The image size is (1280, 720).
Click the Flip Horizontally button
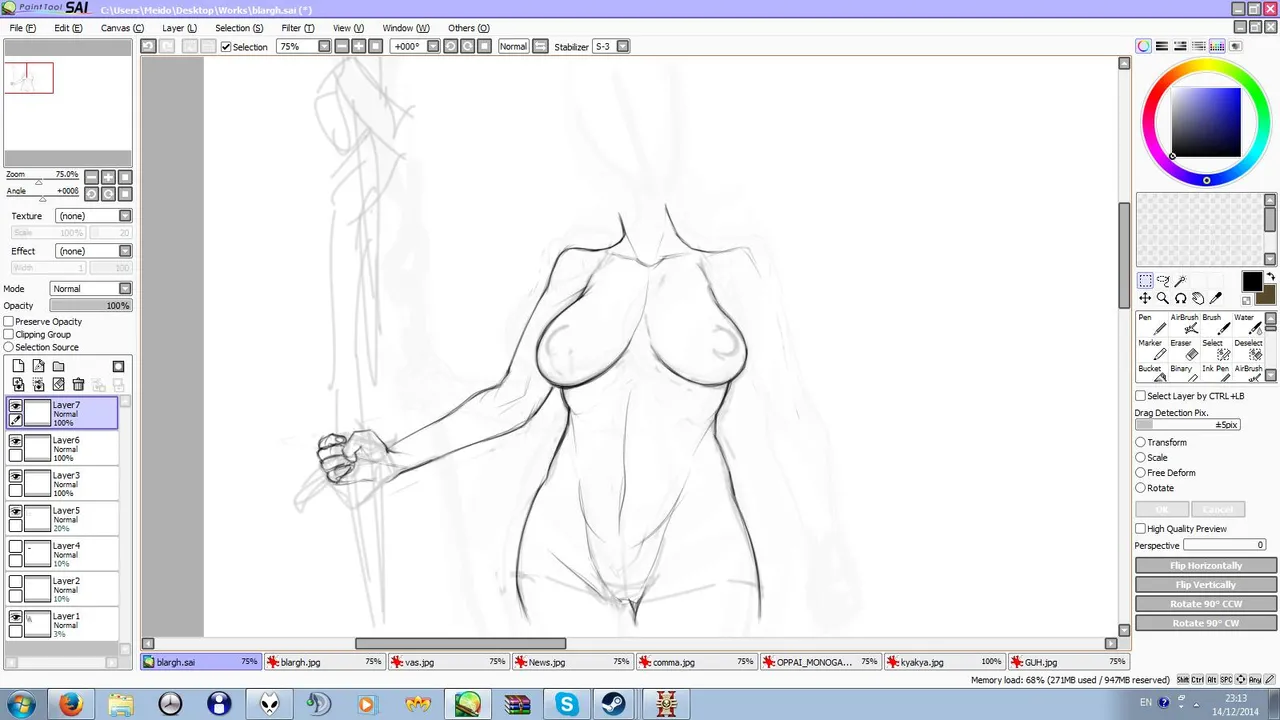(1205, 566)
